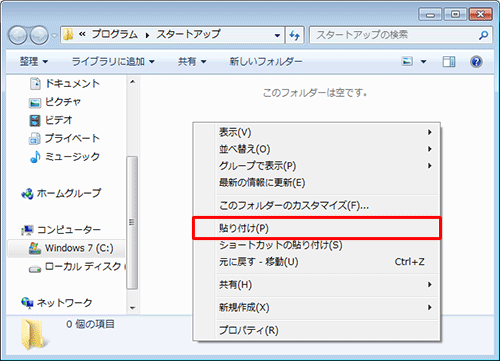Click スタートアップ in address breadcrumb
This screenshot has width=500, height=361.
[x=188, y=34]
